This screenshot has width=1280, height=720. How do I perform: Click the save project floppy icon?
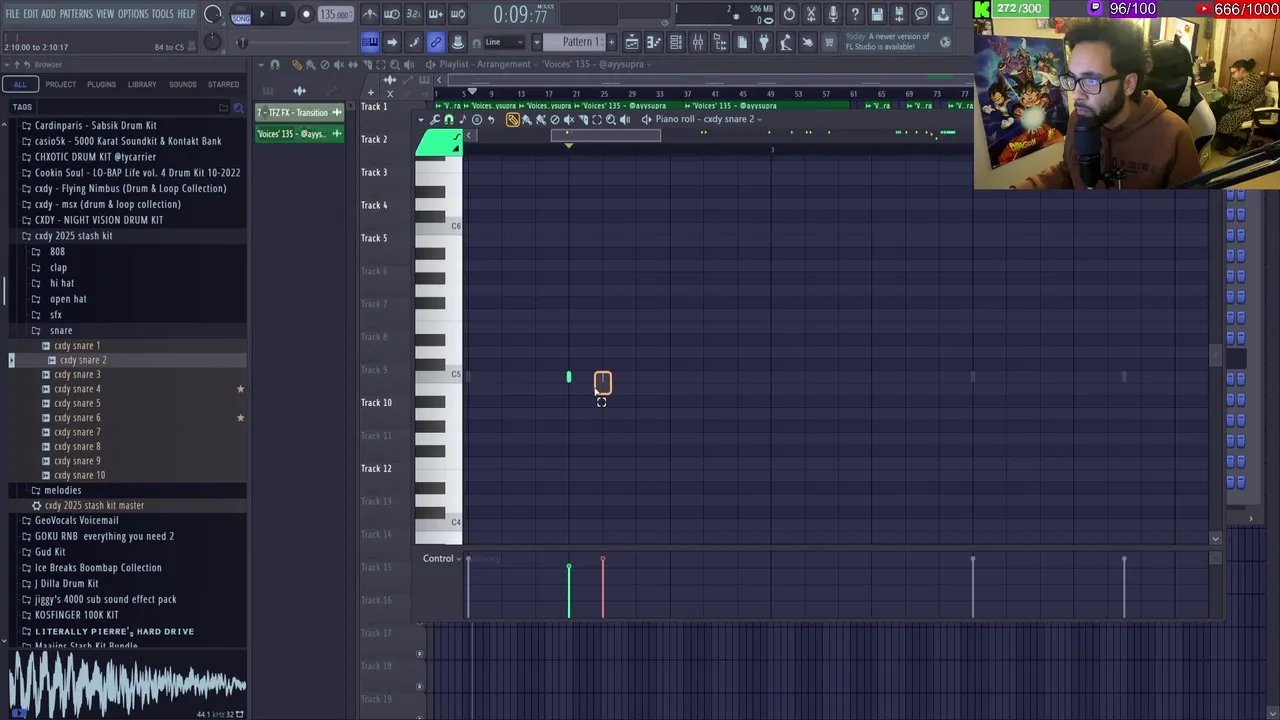click(x=877, y=14)
